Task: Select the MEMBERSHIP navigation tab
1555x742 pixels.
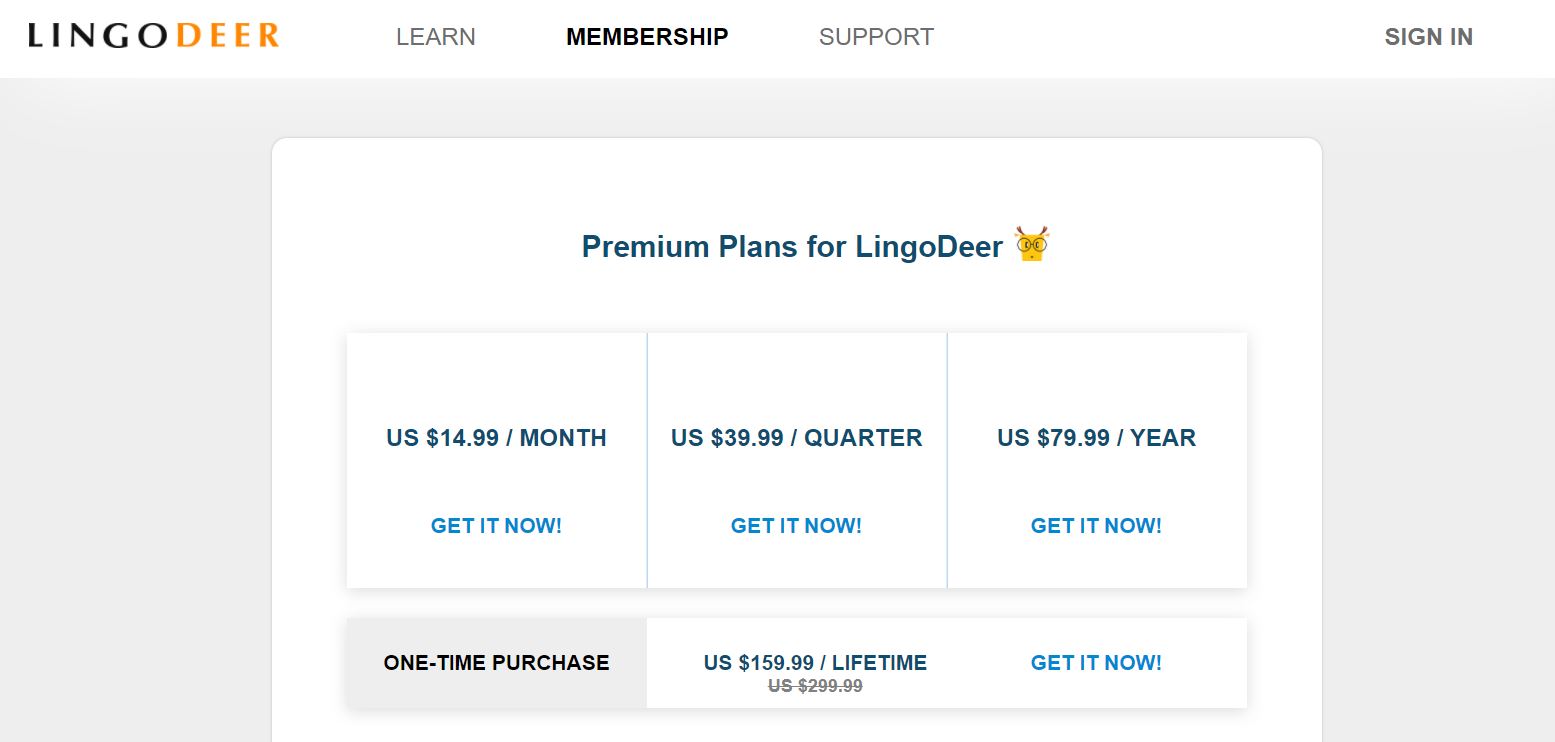Action: 647,37
